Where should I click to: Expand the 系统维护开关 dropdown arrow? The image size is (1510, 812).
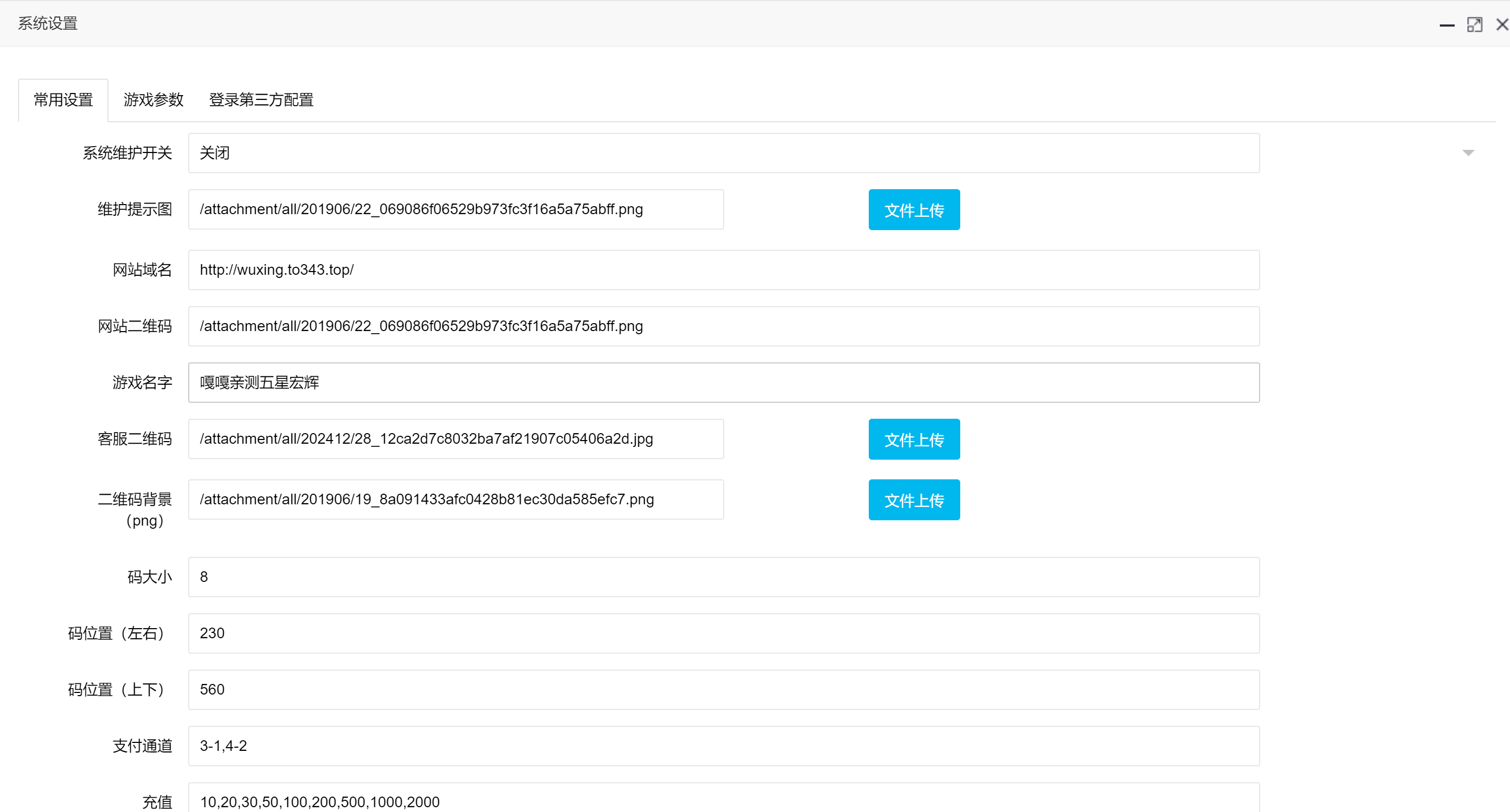click(x=1468, y=153)
